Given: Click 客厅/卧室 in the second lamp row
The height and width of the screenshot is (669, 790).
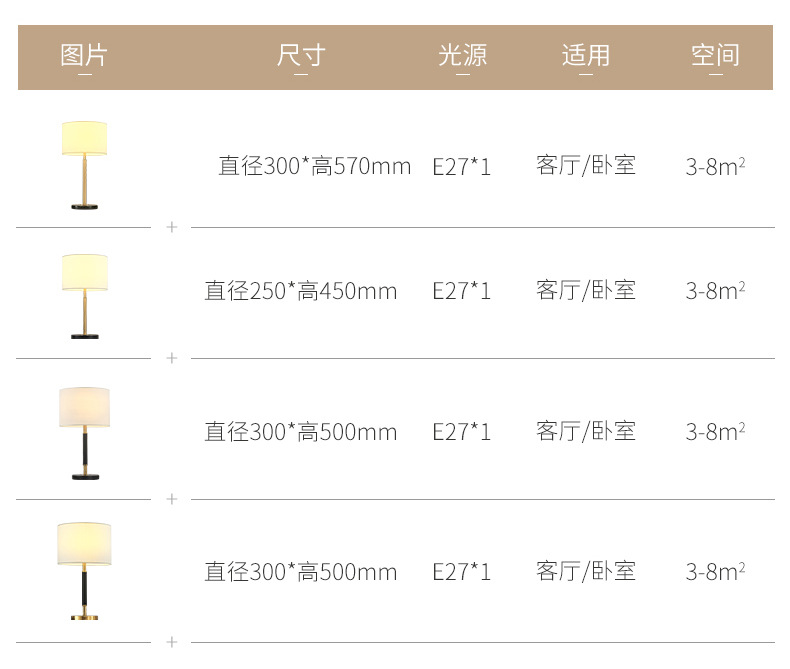Looking at the screenshot, I should click(x=586, y=291).
